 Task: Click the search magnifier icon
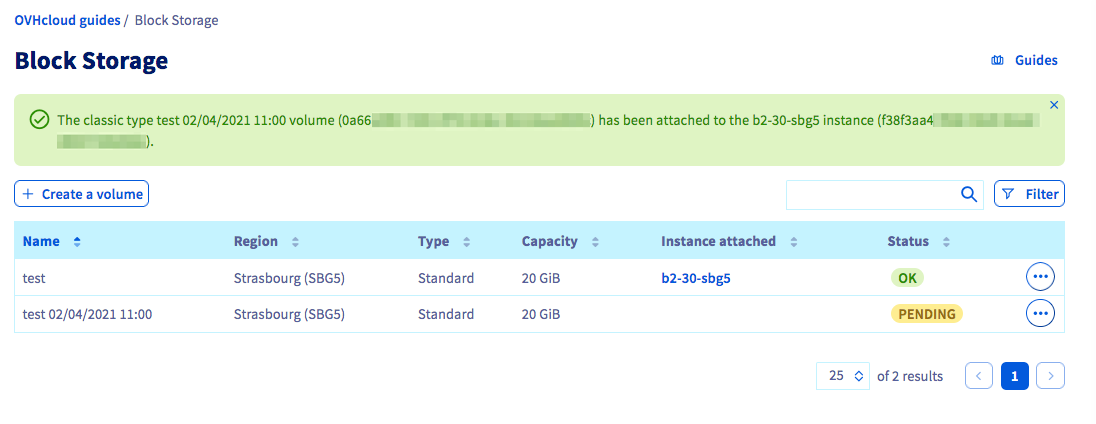(968, 195)
